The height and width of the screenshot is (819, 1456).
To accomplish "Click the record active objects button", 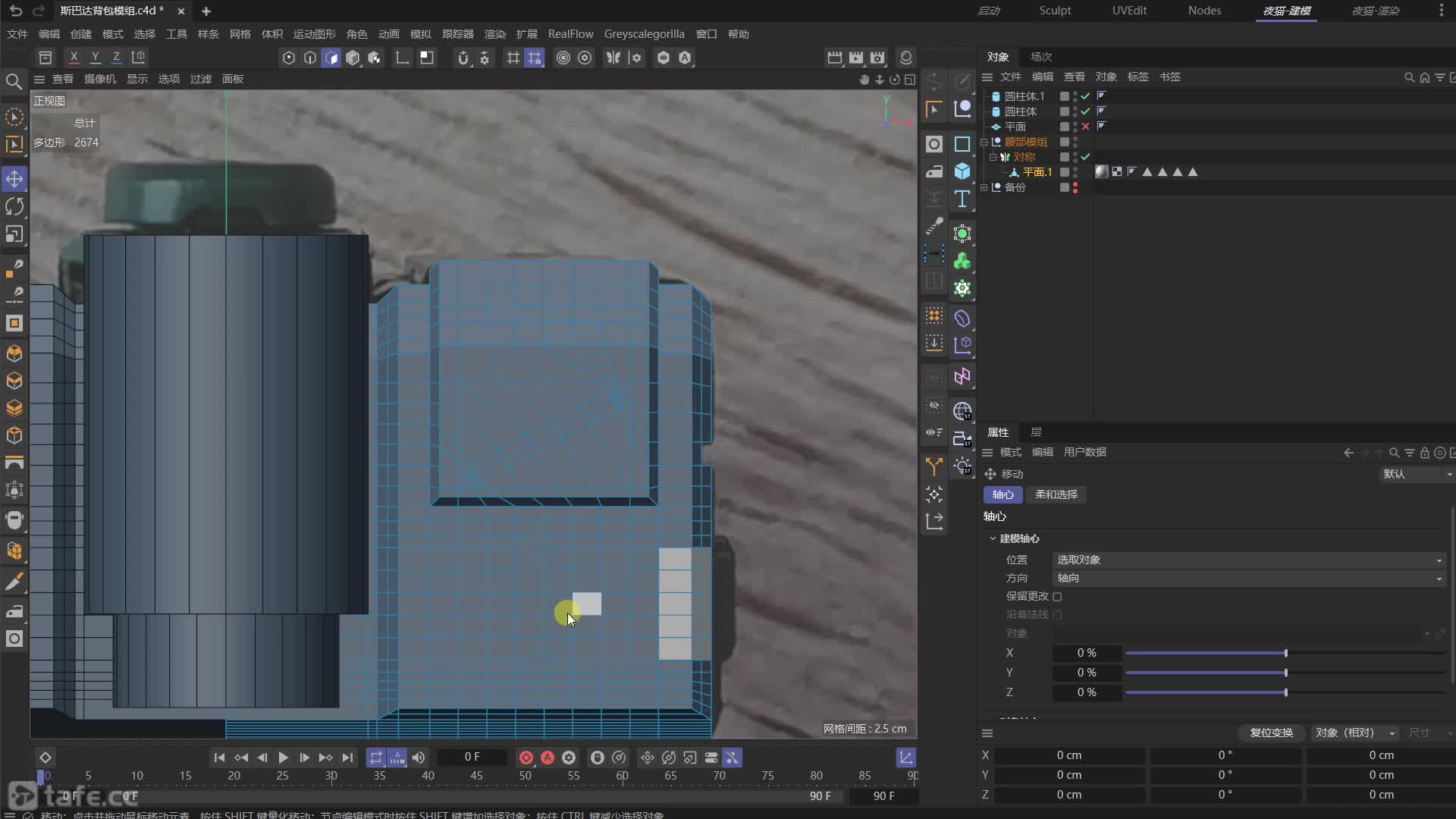I will [526, 758].
